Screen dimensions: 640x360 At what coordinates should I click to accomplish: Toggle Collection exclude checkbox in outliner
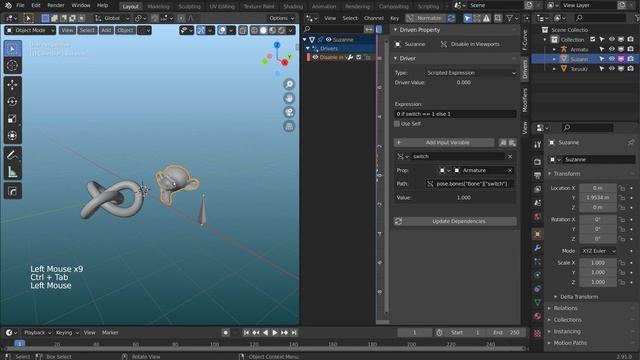593,39
